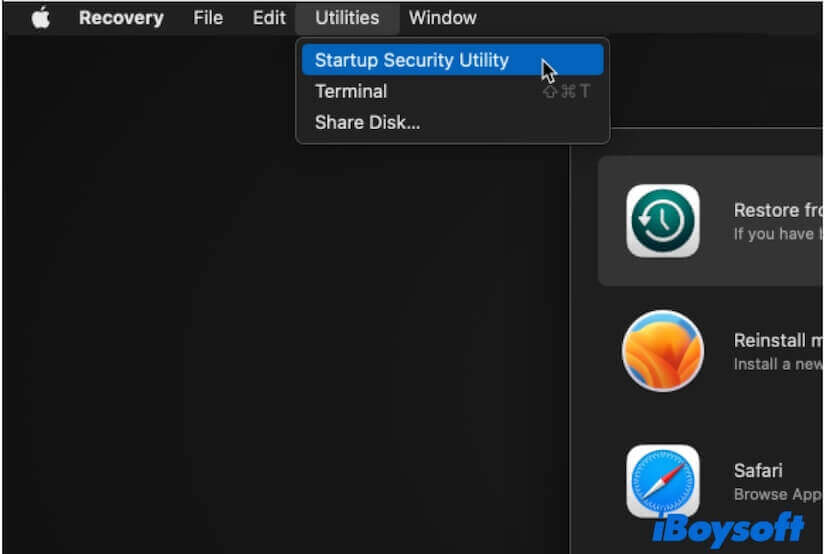Select Terminal in the Utilities dropdown
This screenshot has width=825, height=554.
(351, 91)
